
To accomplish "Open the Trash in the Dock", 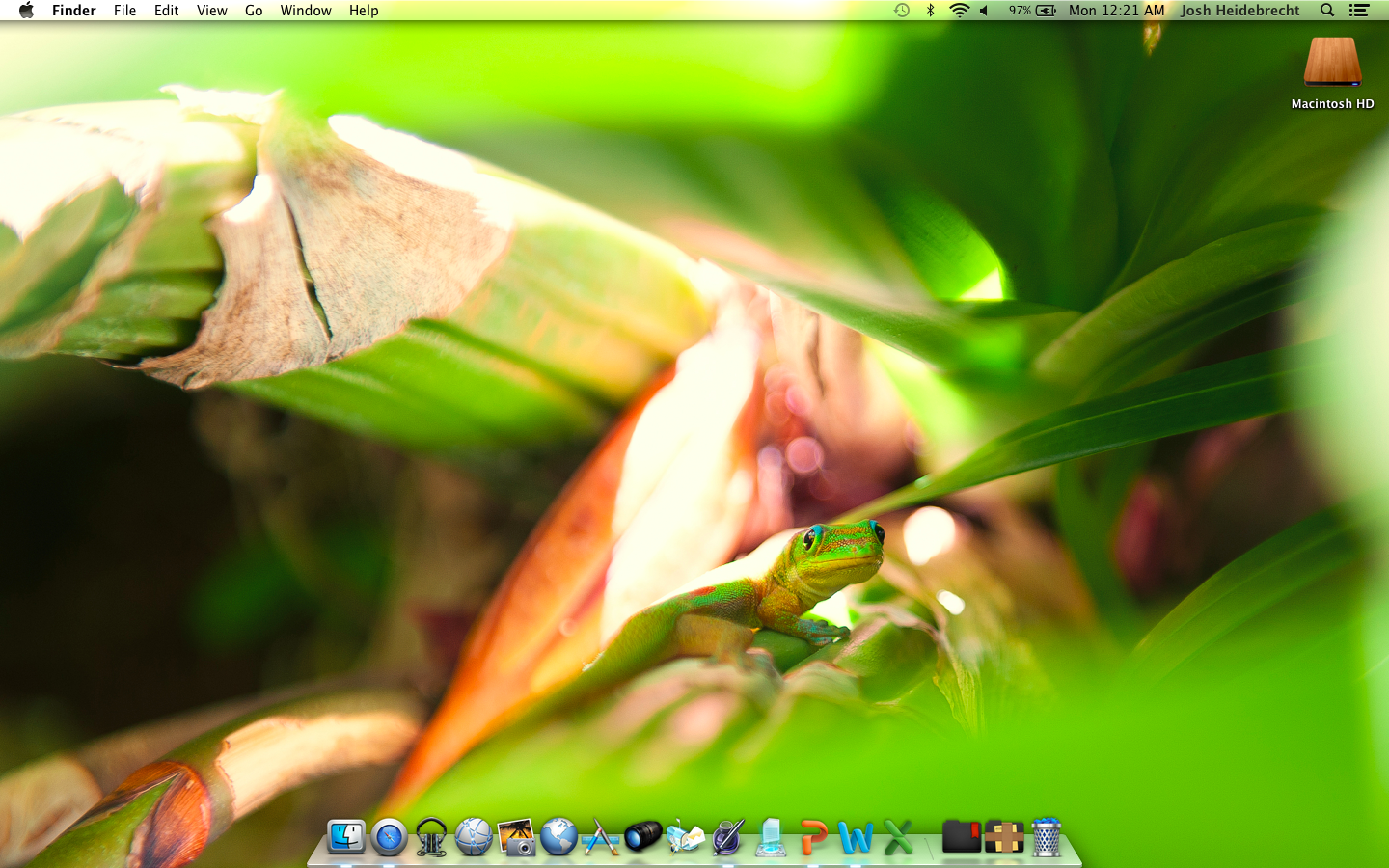I will (1046, 837).
